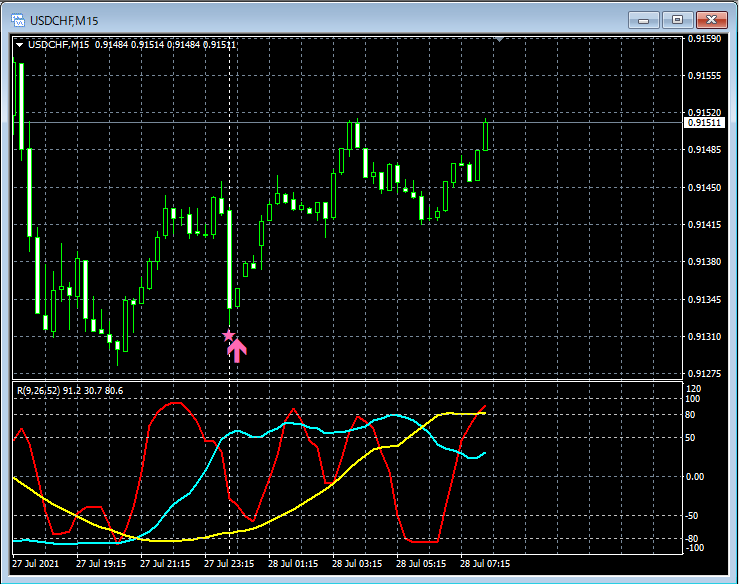This screenshot has width=740, height=584.
Task: Click the 27 Jul 23:15 time label
Action: click(229, 564)
